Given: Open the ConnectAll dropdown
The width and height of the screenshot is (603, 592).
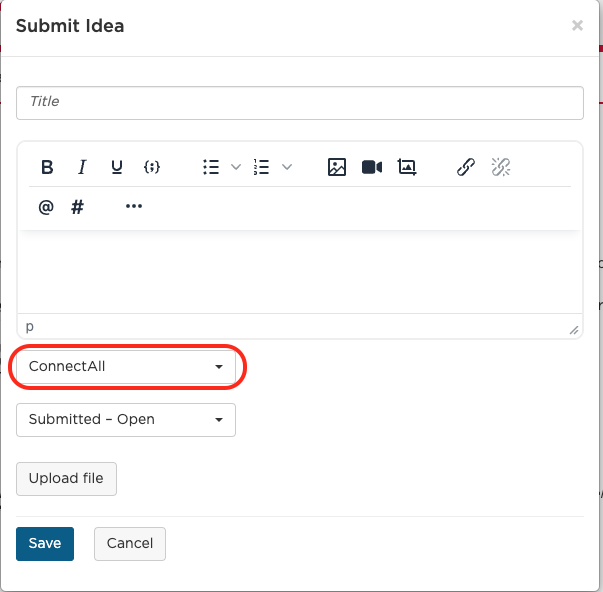Looking at the screenshot, I should point(126,366).
